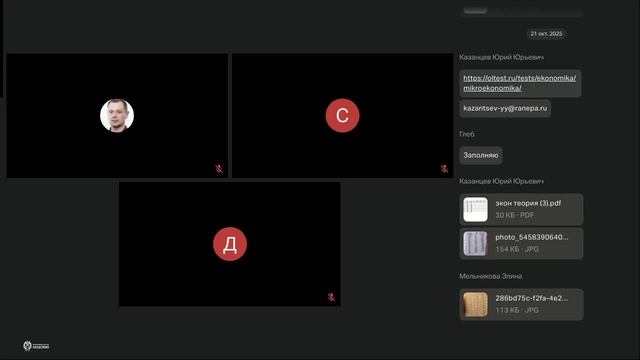This screenshot has height=360, width=640.
Task: Click the 154 КБ · JPG file size label
Action: tap(517, 249)
